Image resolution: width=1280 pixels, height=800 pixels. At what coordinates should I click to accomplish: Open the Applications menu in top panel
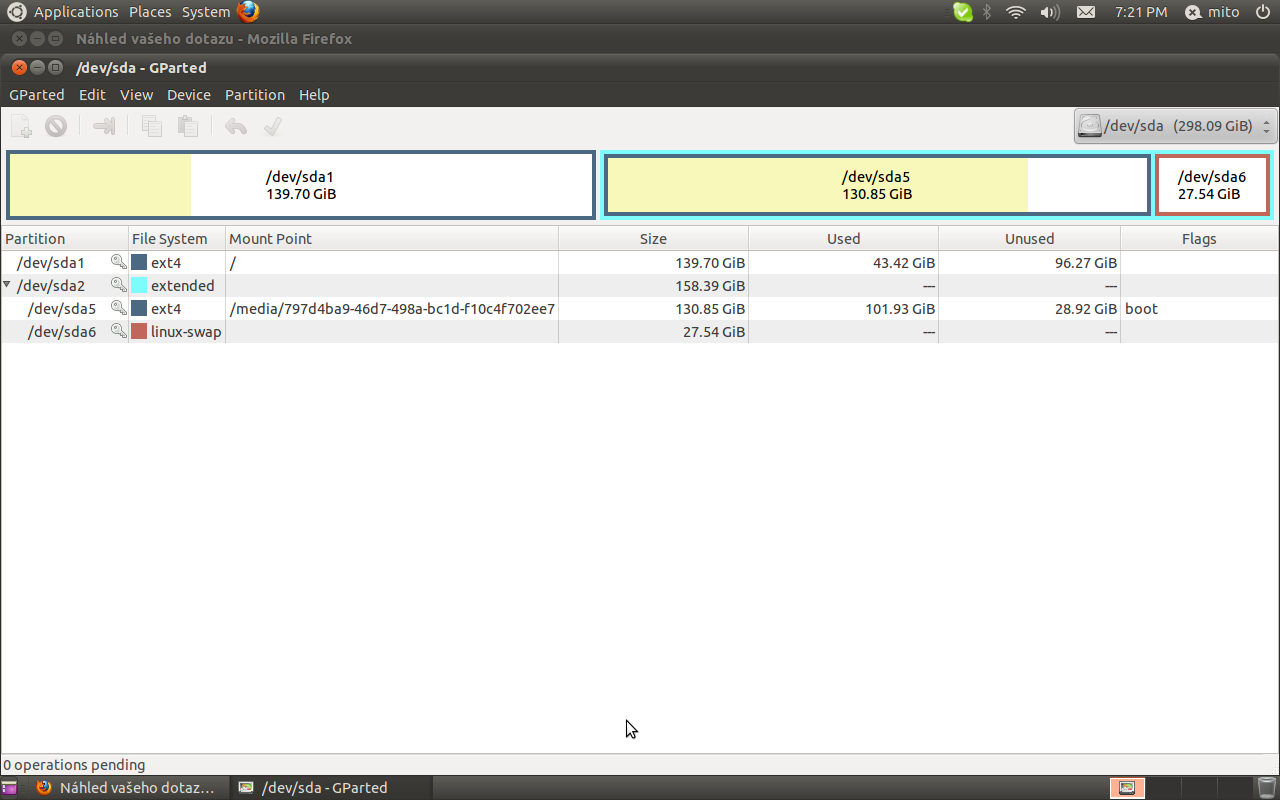click(x=76, y=12)
